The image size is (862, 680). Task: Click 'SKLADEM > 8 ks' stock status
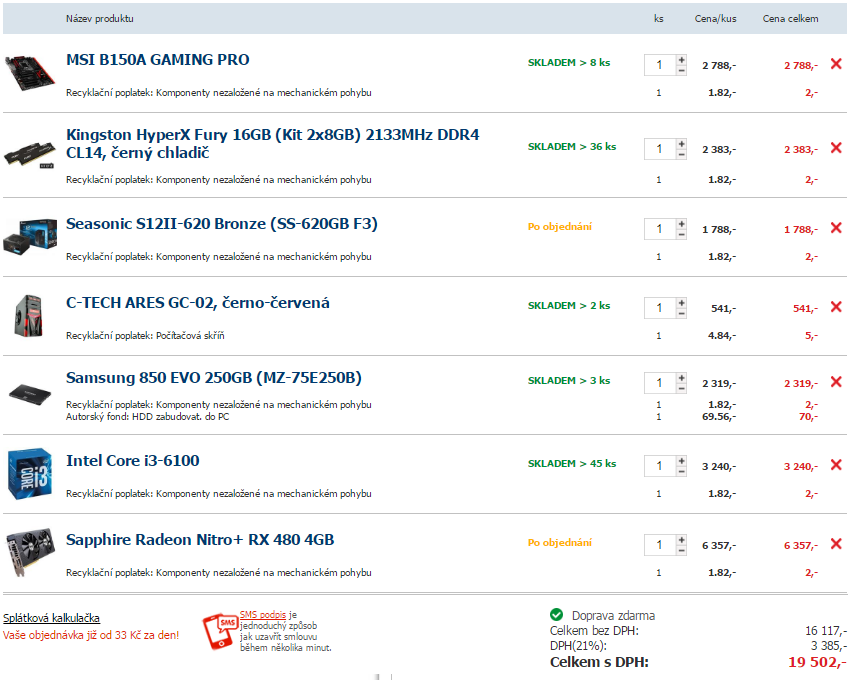(x=569, y=63)
